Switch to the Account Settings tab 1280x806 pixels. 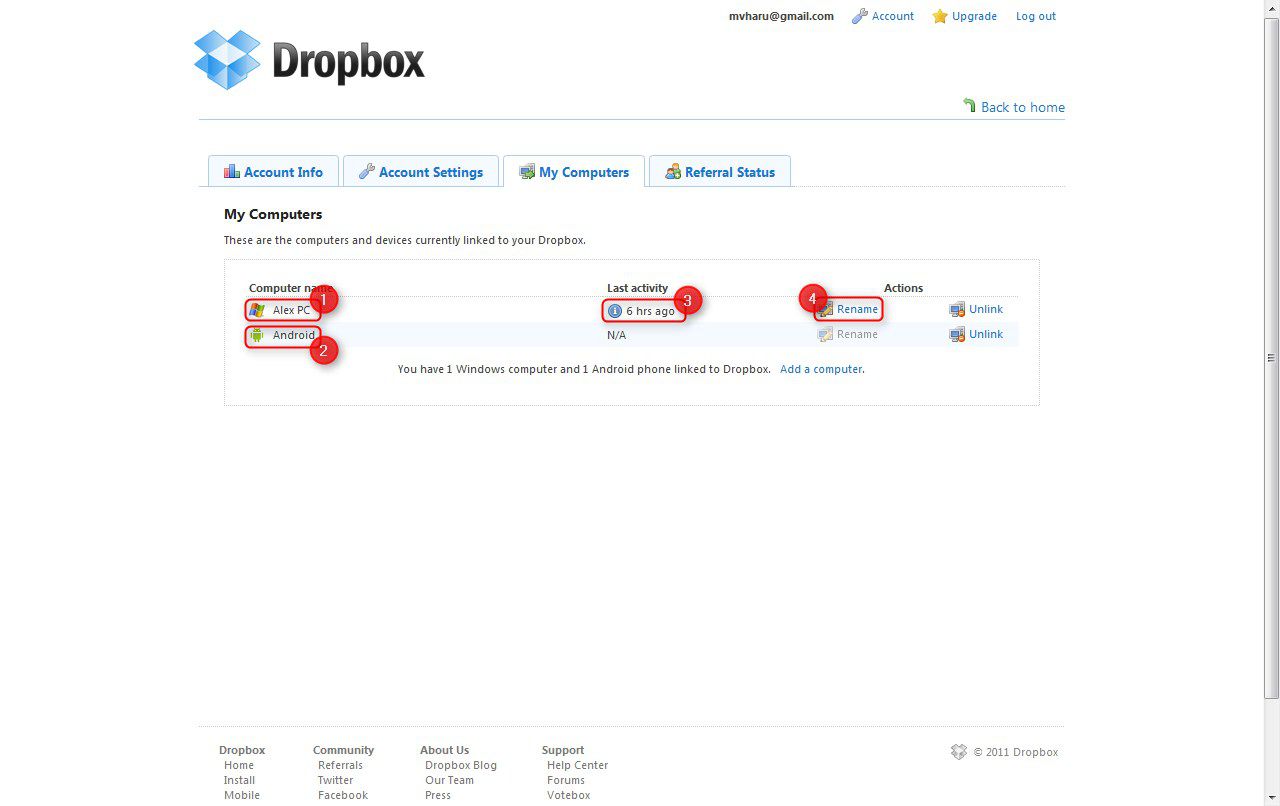click(x=421, y=171)
